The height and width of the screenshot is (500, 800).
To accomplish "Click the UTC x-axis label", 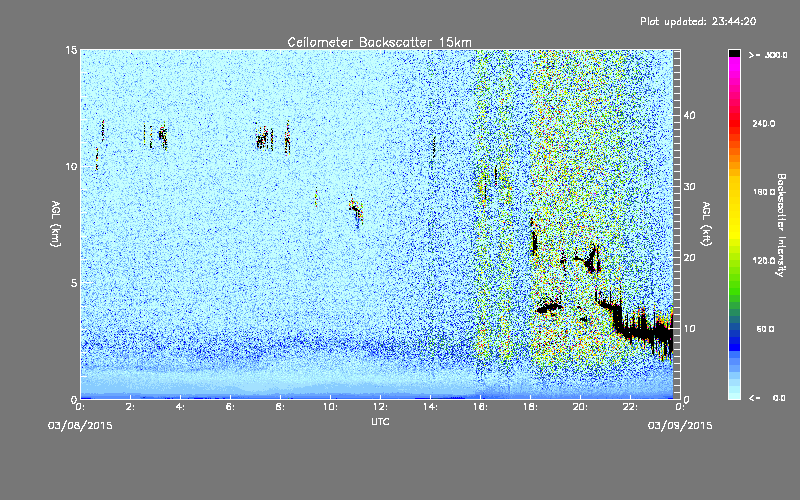I will pos(381,421).
